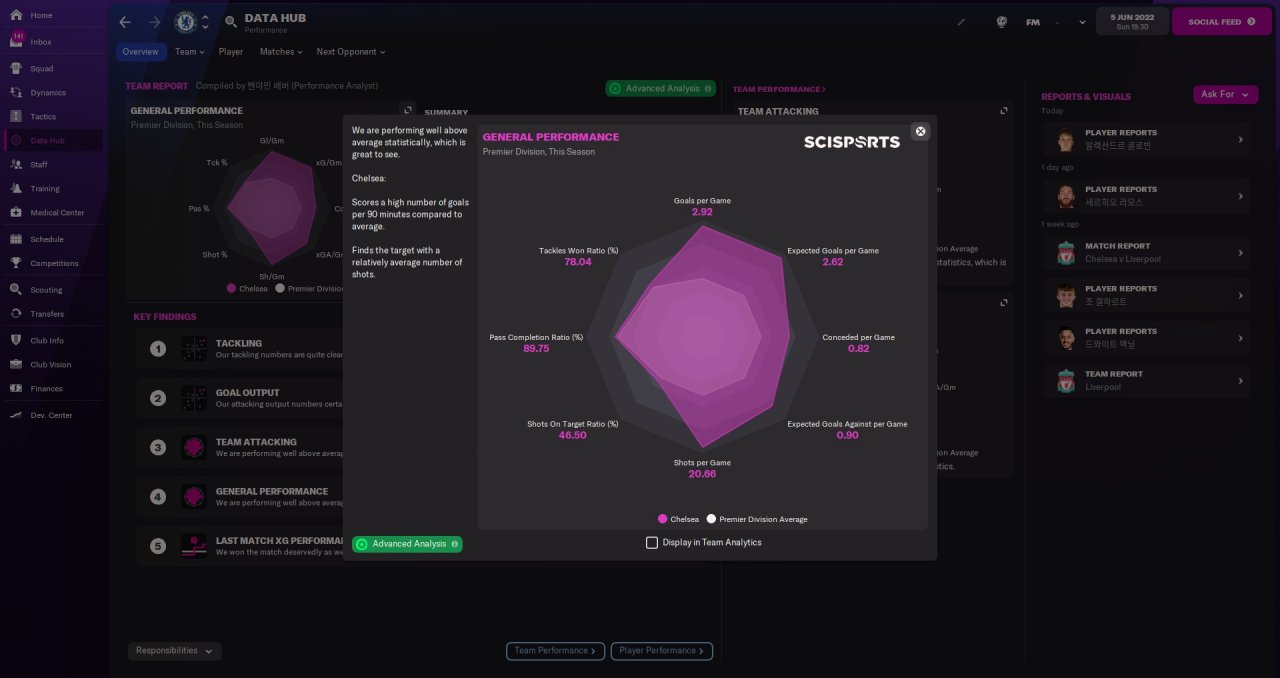The height and width of the screenshot is (678, 1280).
Task: Open Tackling key finding row
Action: tap(241, 348)
